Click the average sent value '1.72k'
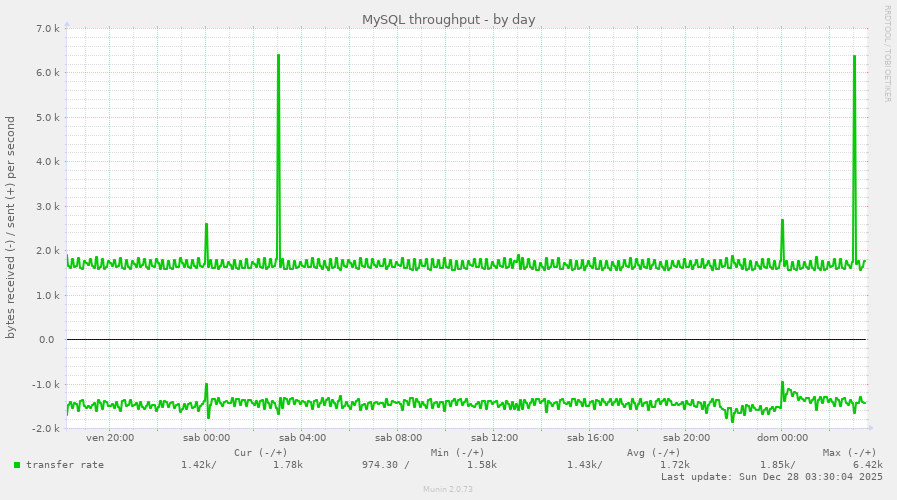The image size is (897, 500). [674, 465]
